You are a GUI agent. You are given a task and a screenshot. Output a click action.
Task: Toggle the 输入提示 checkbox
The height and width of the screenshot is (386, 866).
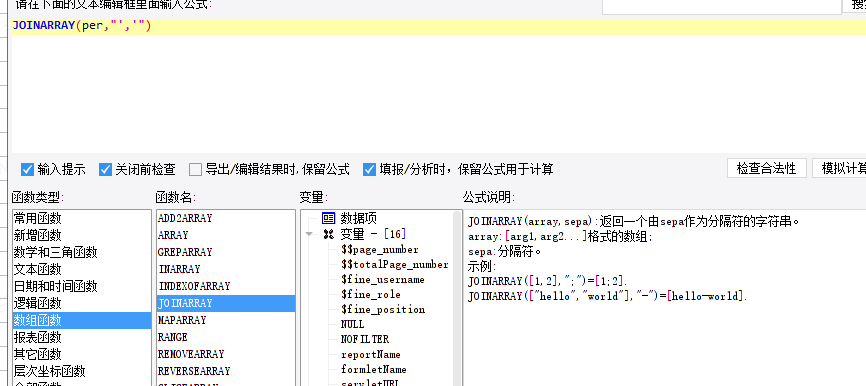(x=27, y=170)
